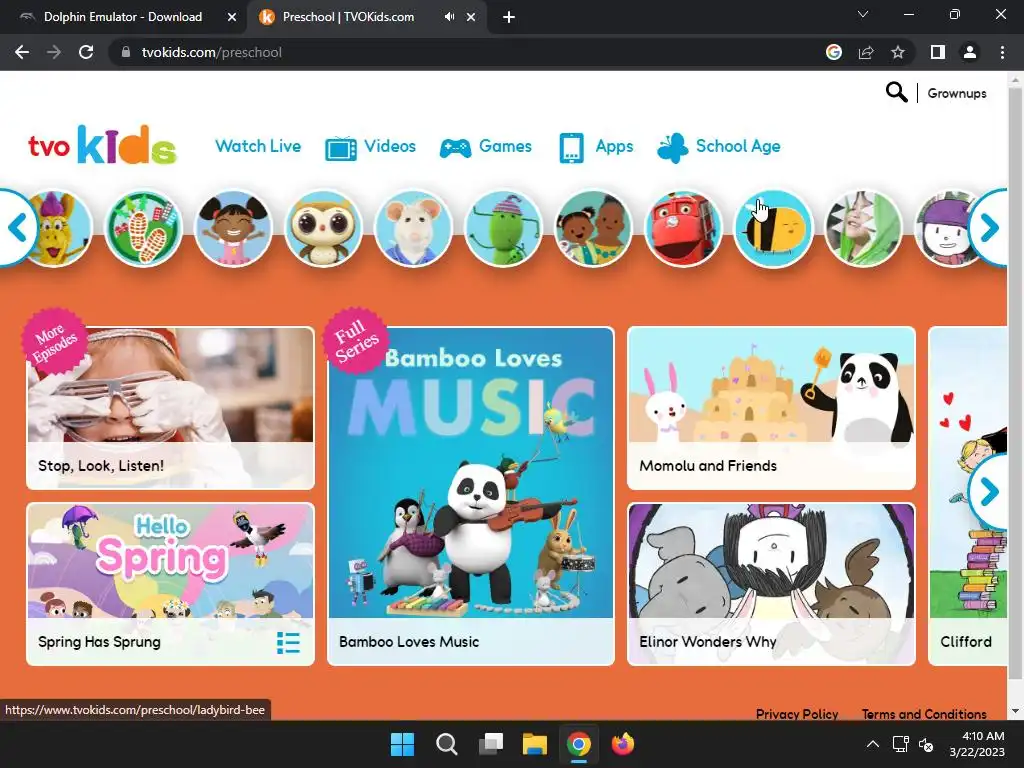Open the Grownups link

click(957, 93)
